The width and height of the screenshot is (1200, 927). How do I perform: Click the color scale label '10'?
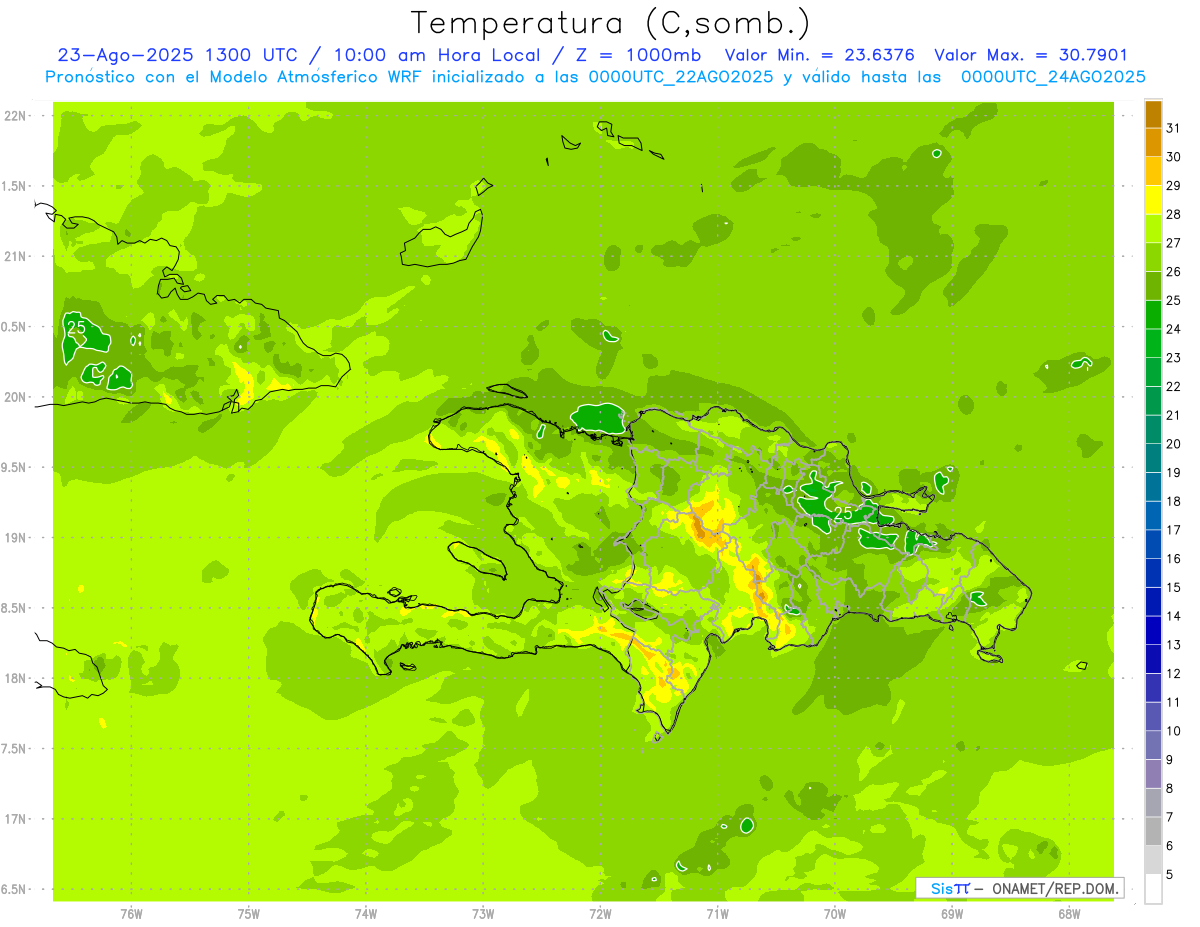click(1174, 731)
